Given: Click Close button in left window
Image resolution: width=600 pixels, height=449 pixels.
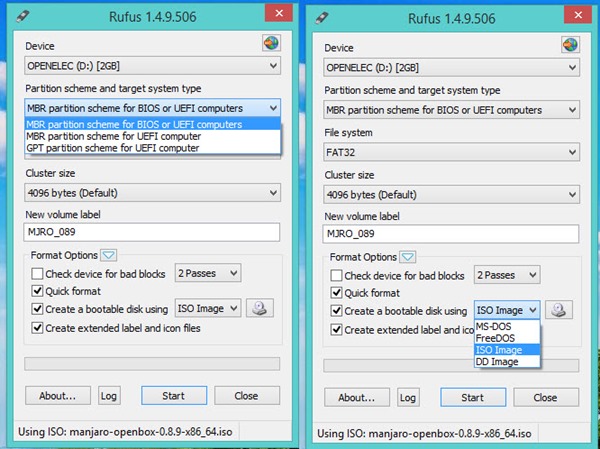Looking at the screenshot, I should click(x=247, y=395).
